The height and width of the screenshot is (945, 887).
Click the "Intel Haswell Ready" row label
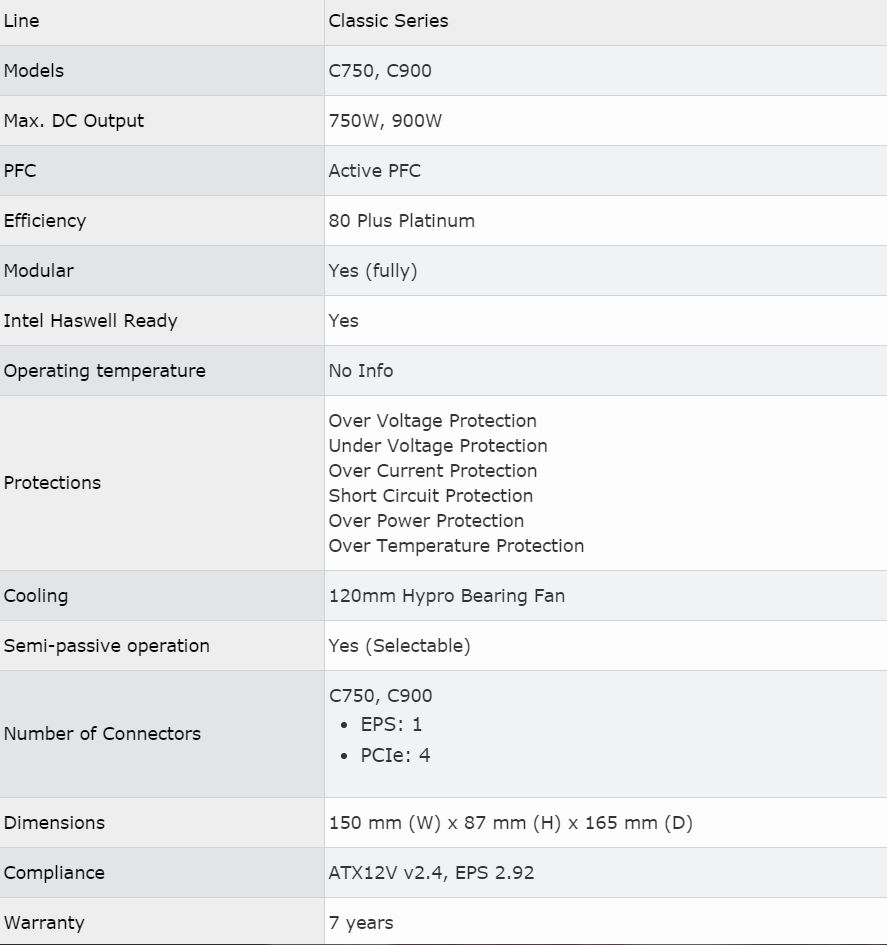(90, 321)
